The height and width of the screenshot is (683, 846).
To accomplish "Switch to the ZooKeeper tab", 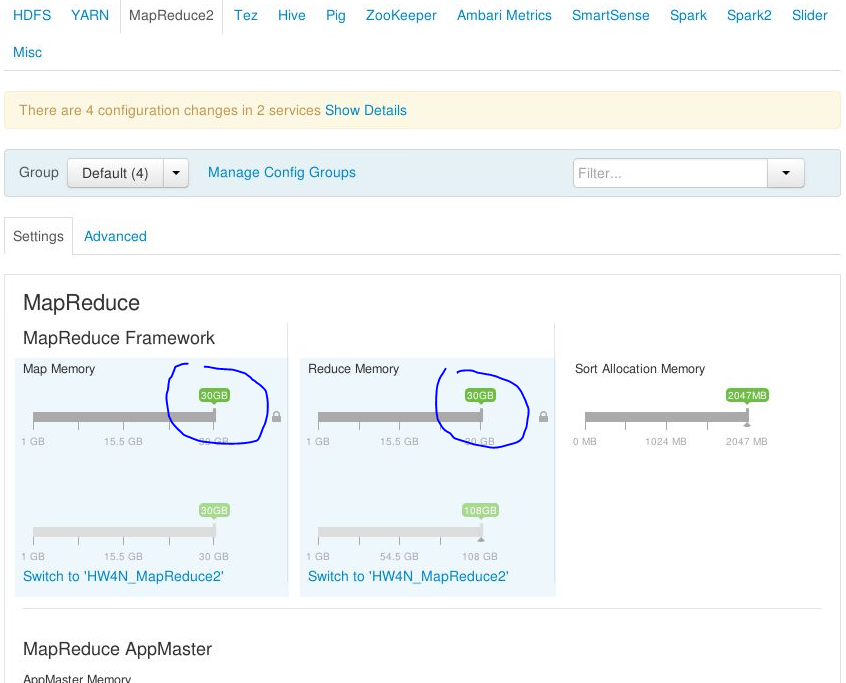I will [401, 15].
